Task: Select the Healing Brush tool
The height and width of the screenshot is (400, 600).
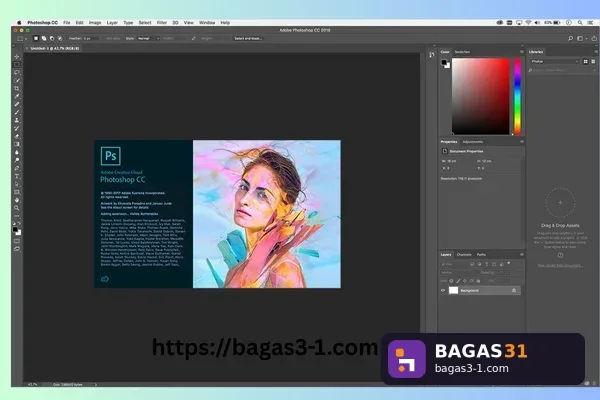Action: pos(16,104)
